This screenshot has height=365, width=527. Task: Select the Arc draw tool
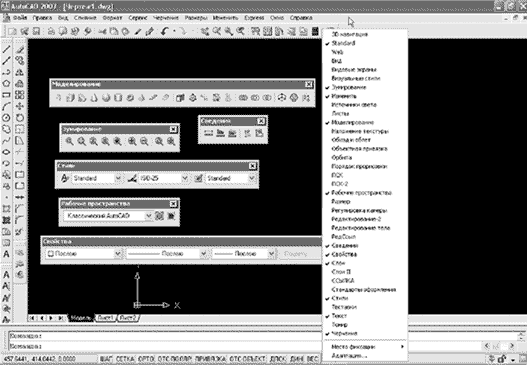[x=6, y=106]
